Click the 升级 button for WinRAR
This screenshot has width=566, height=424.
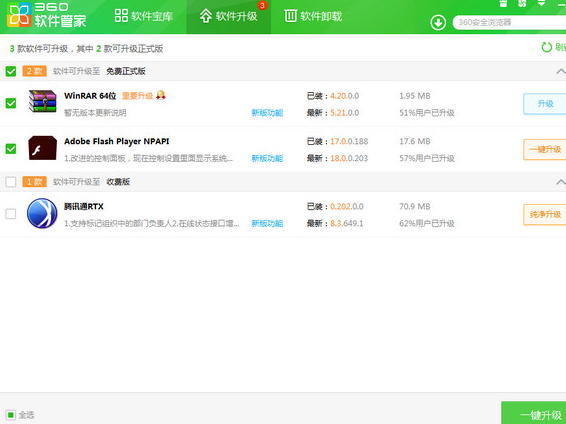click(545, 104)
